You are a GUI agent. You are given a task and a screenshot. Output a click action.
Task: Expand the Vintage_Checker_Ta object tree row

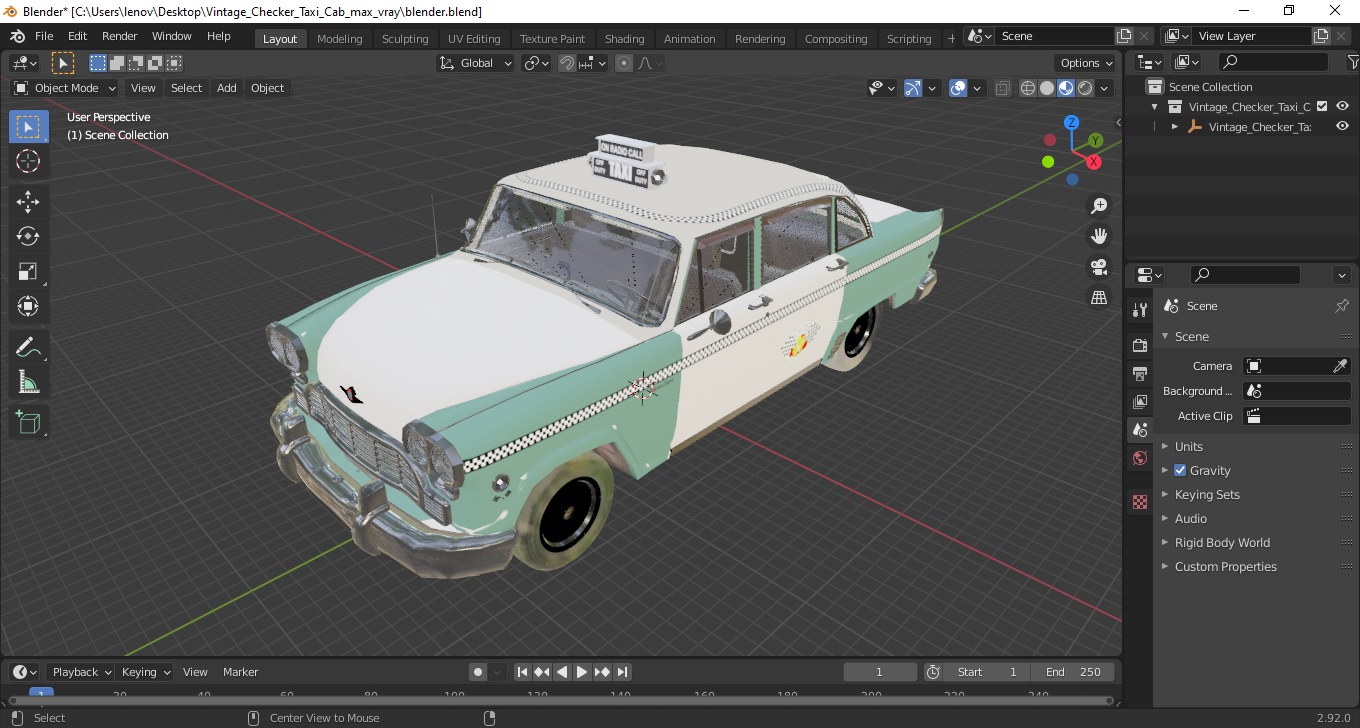point(1175,126)
